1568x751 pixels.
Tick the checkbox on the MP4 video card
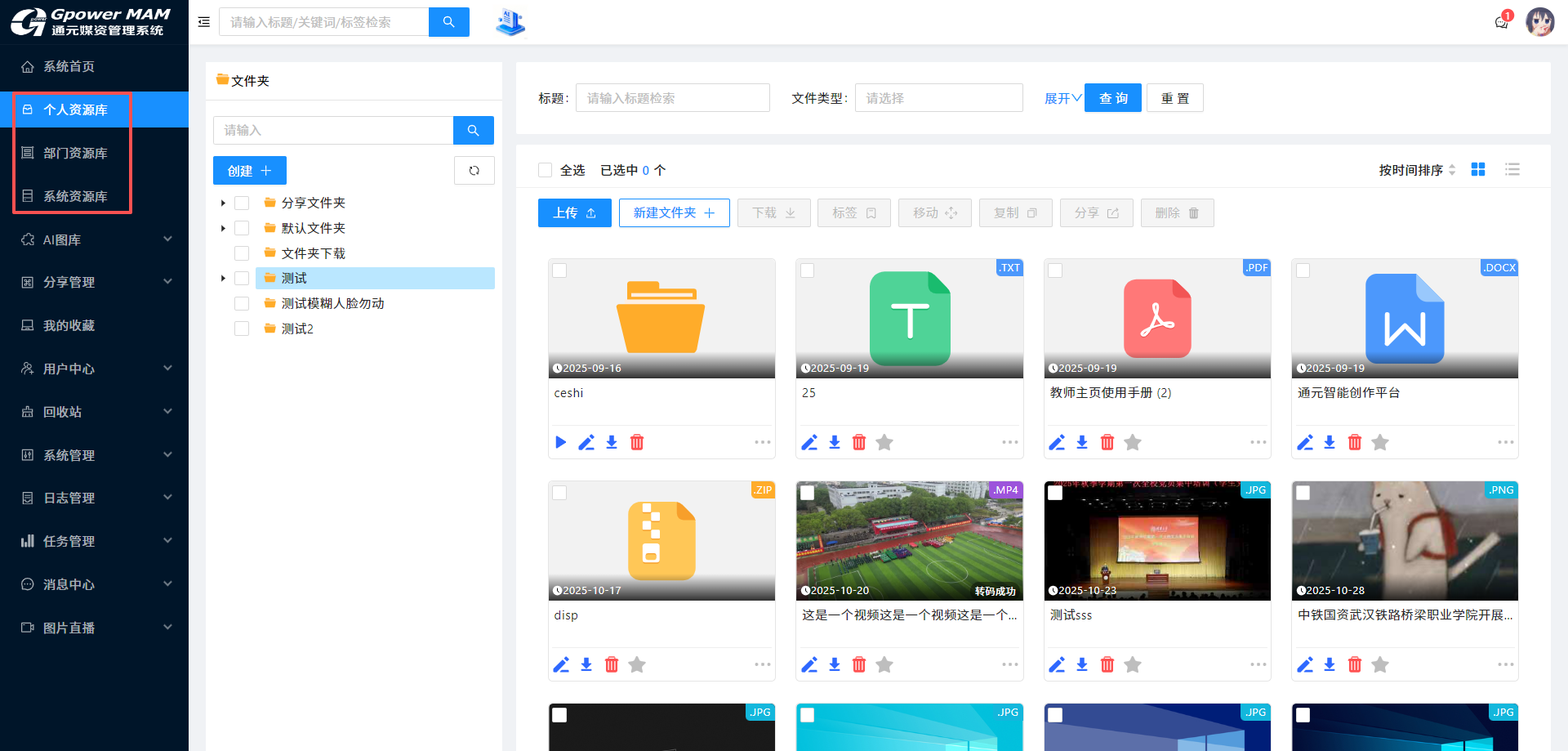coord(808,493)
